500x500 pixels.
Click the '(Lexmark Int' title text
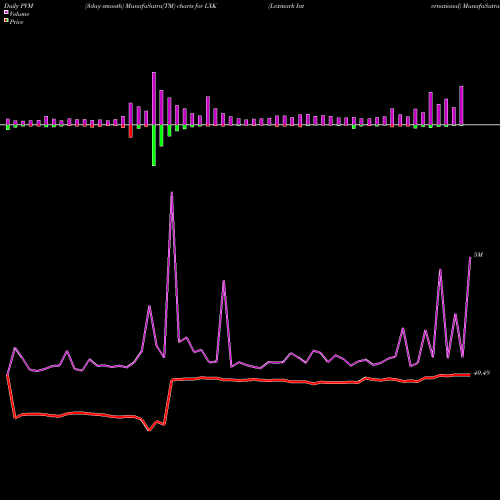(286, 6)
